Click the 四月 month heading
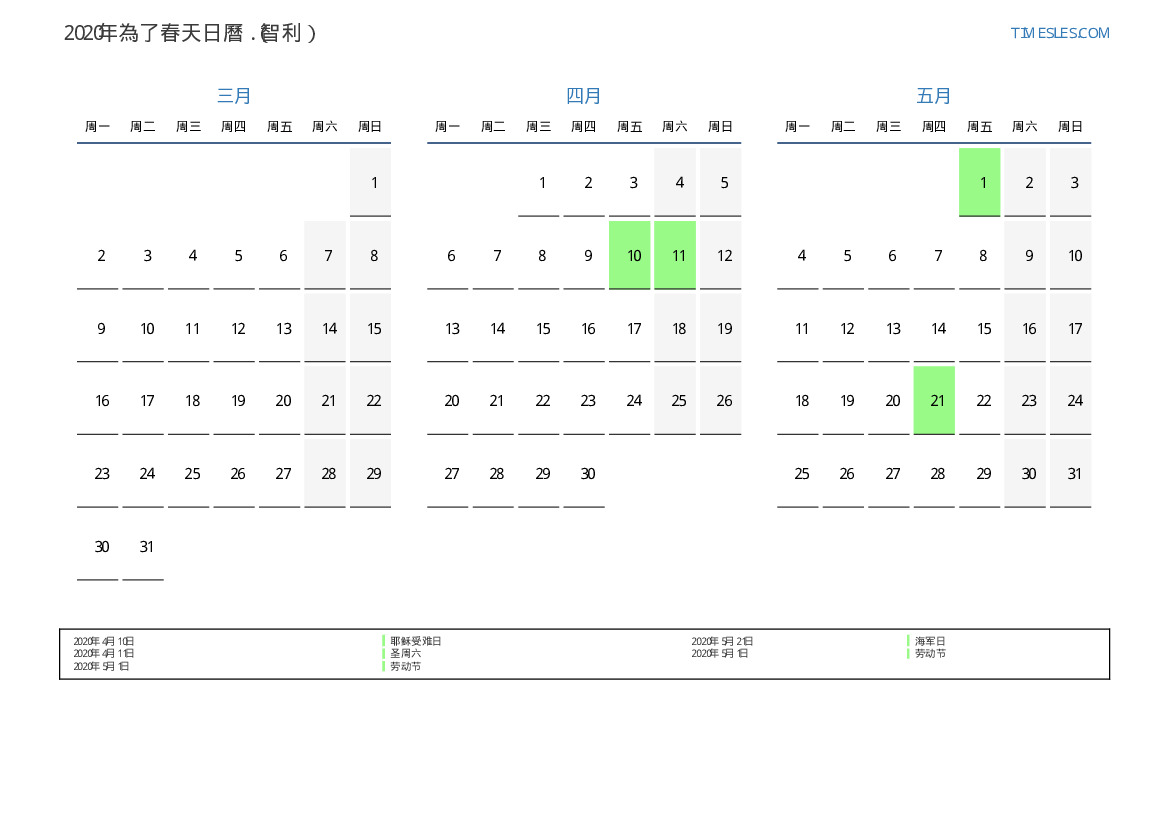Viewport: 1169px width, 827px height. click(584, 96)
